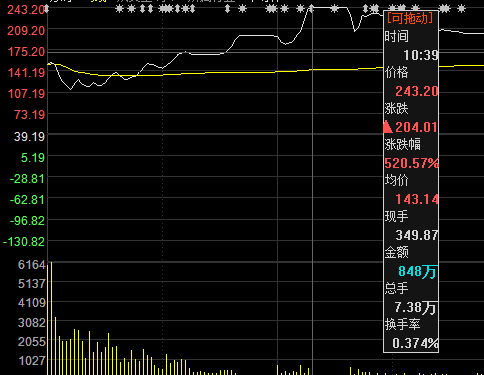
Task: Click the 10:39 time value in info box
Action: click(421, 55)
